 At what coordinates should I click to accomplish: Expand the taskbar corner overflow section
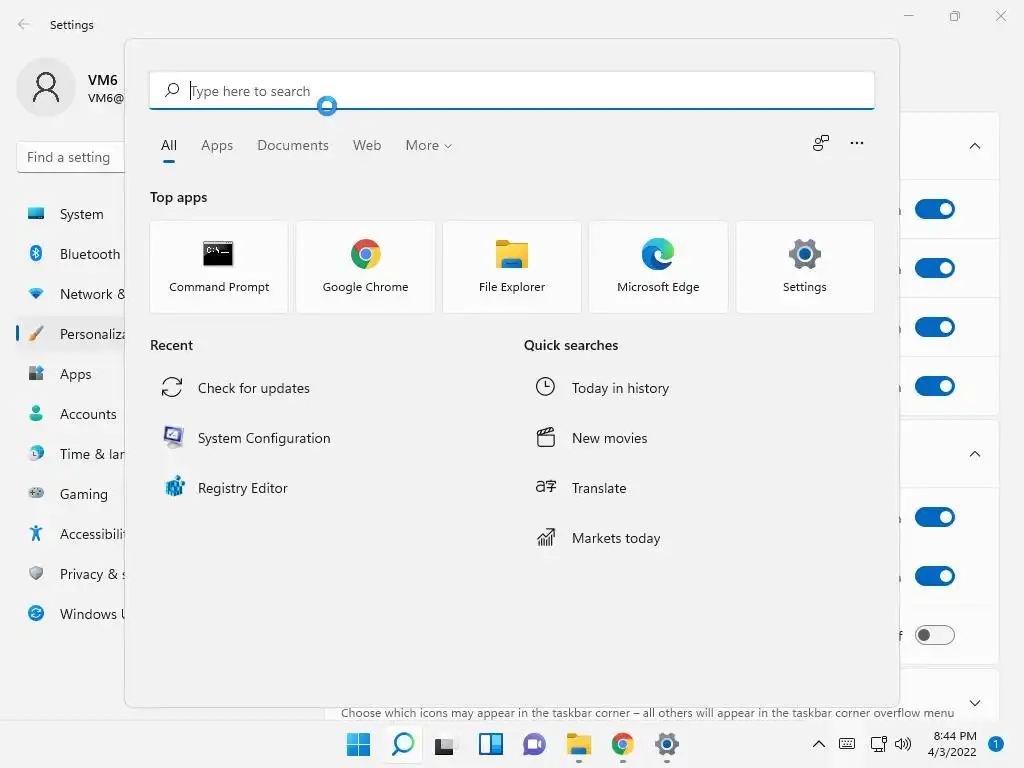click(975, 703)
